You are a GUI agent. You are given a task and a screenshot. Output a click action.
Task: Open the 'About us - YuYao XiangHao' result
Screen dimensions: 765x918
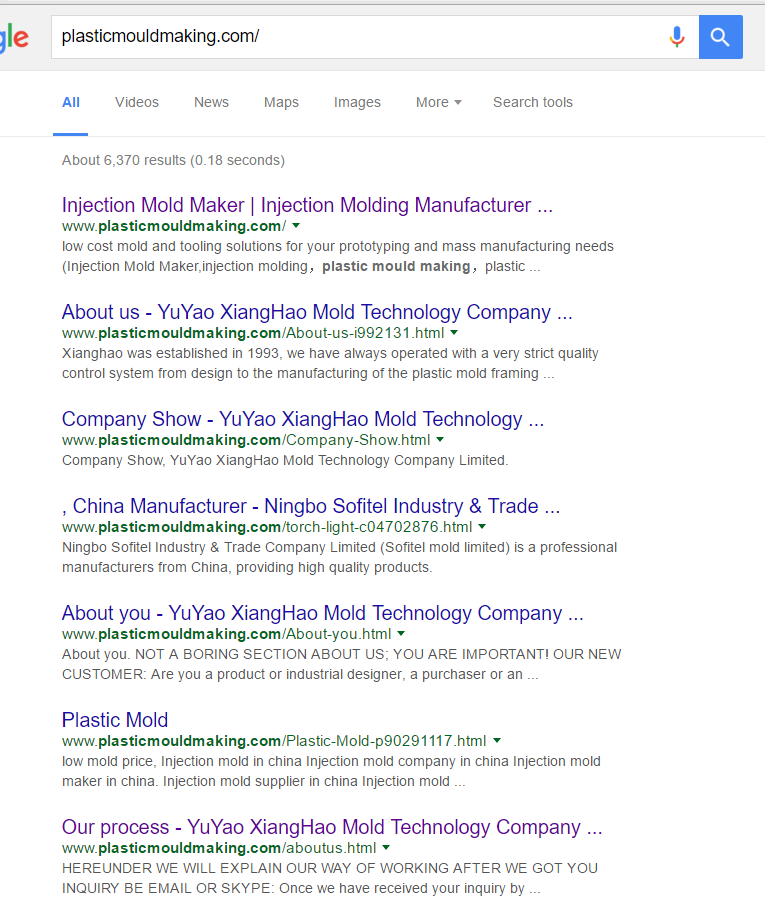click(317, 312)
